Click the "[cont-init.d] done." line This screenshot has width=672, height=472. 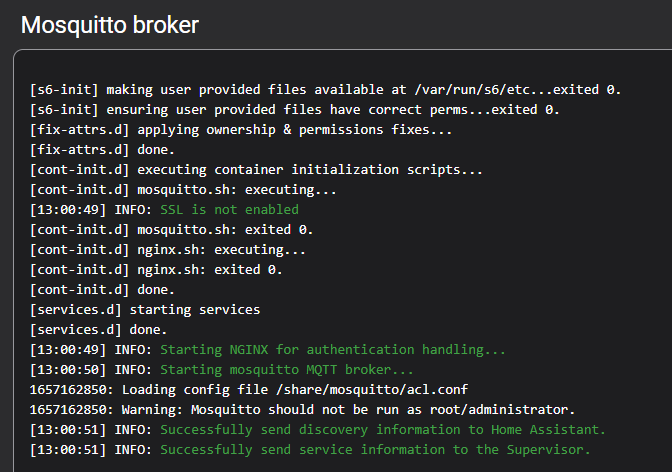point(102,290)
